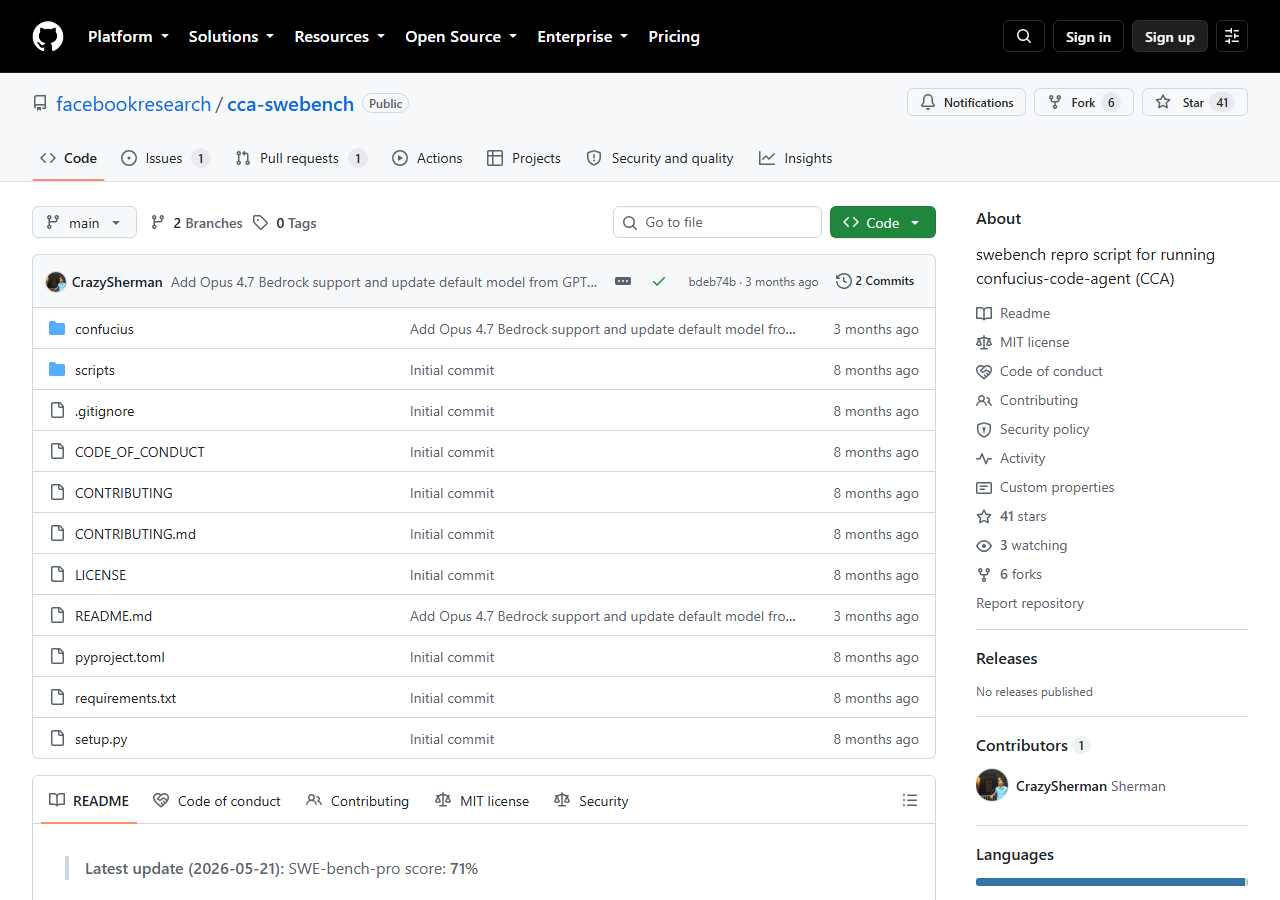This screenshot has width=1280, height=900.
Task: Open the Insights tab
Action: [x=795, y=158]
